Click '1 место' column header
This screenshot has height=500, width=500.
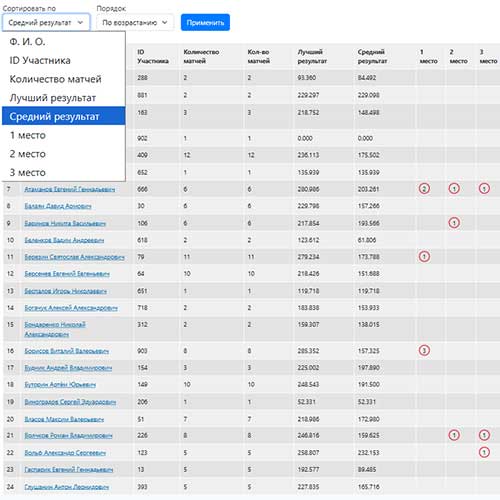(428, 56)
